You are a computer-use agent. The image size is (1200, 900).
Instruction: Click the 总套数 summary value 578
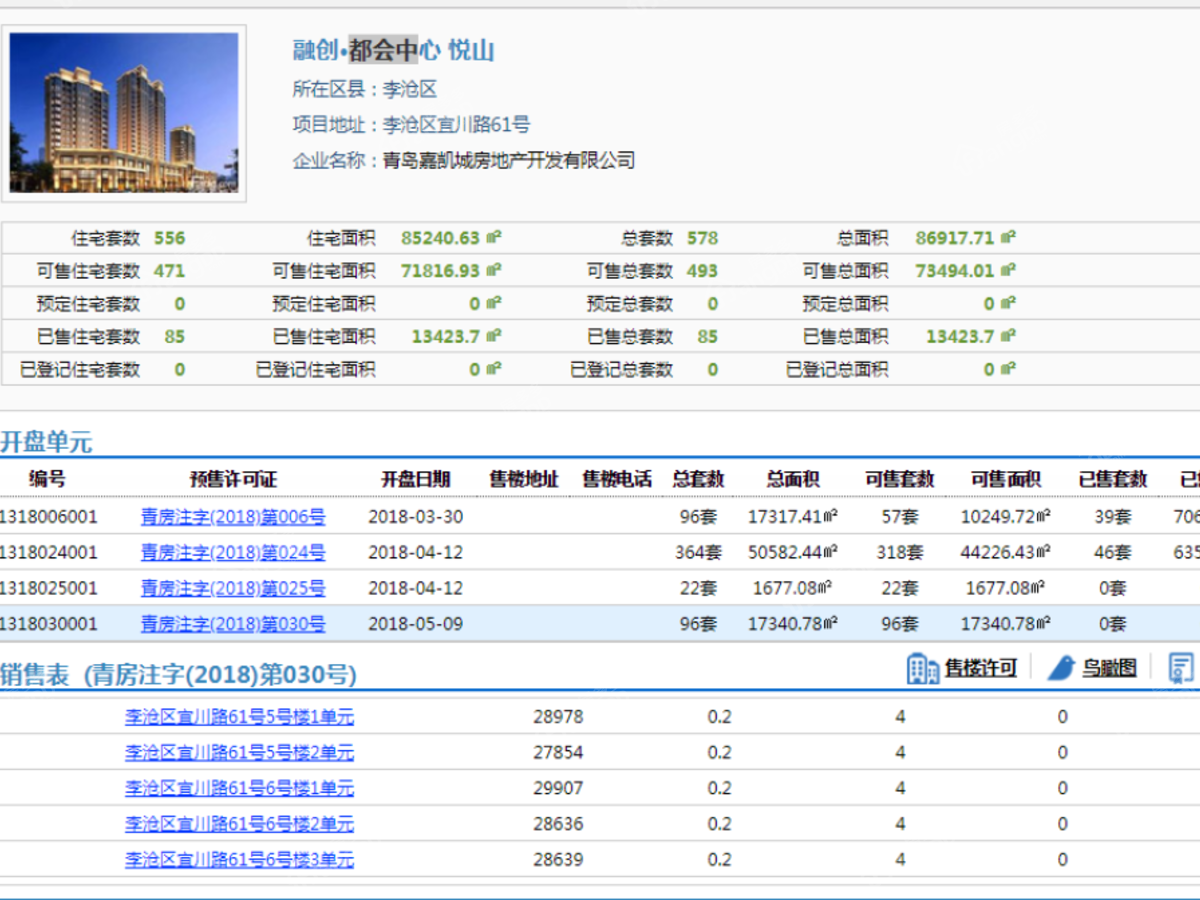tap(702, 238)
